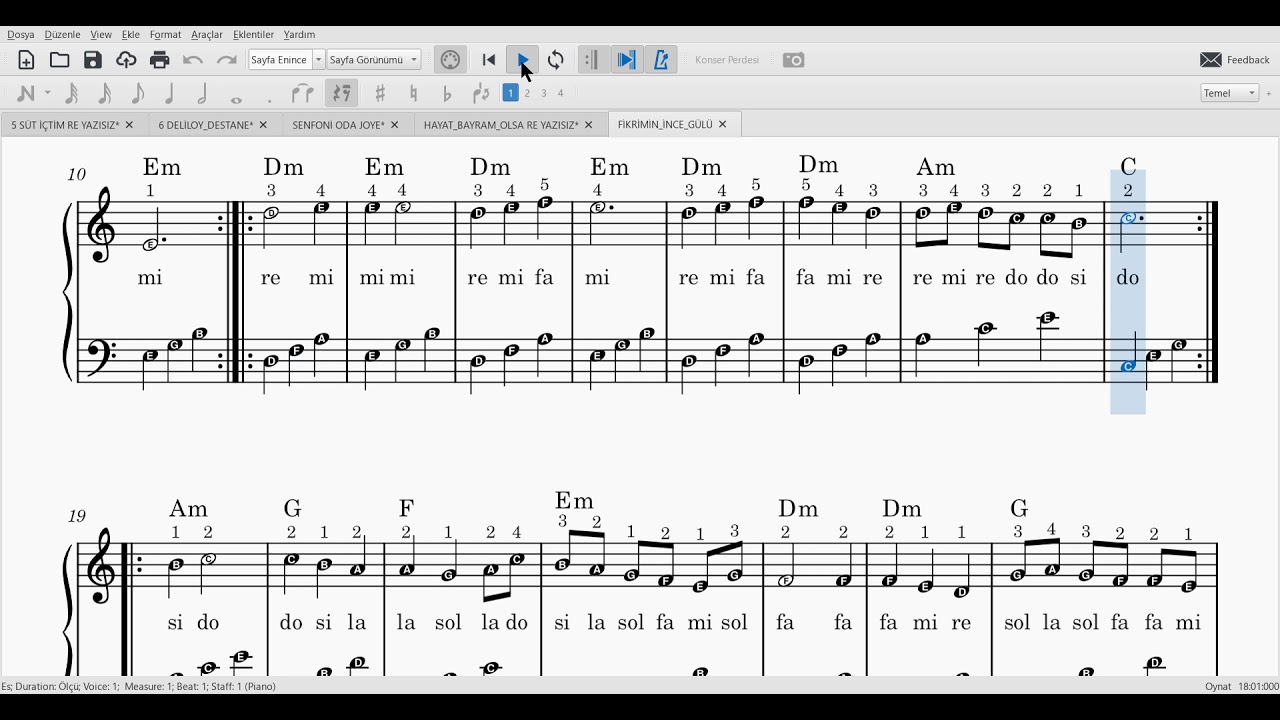Select voice 4

point(560,93)
